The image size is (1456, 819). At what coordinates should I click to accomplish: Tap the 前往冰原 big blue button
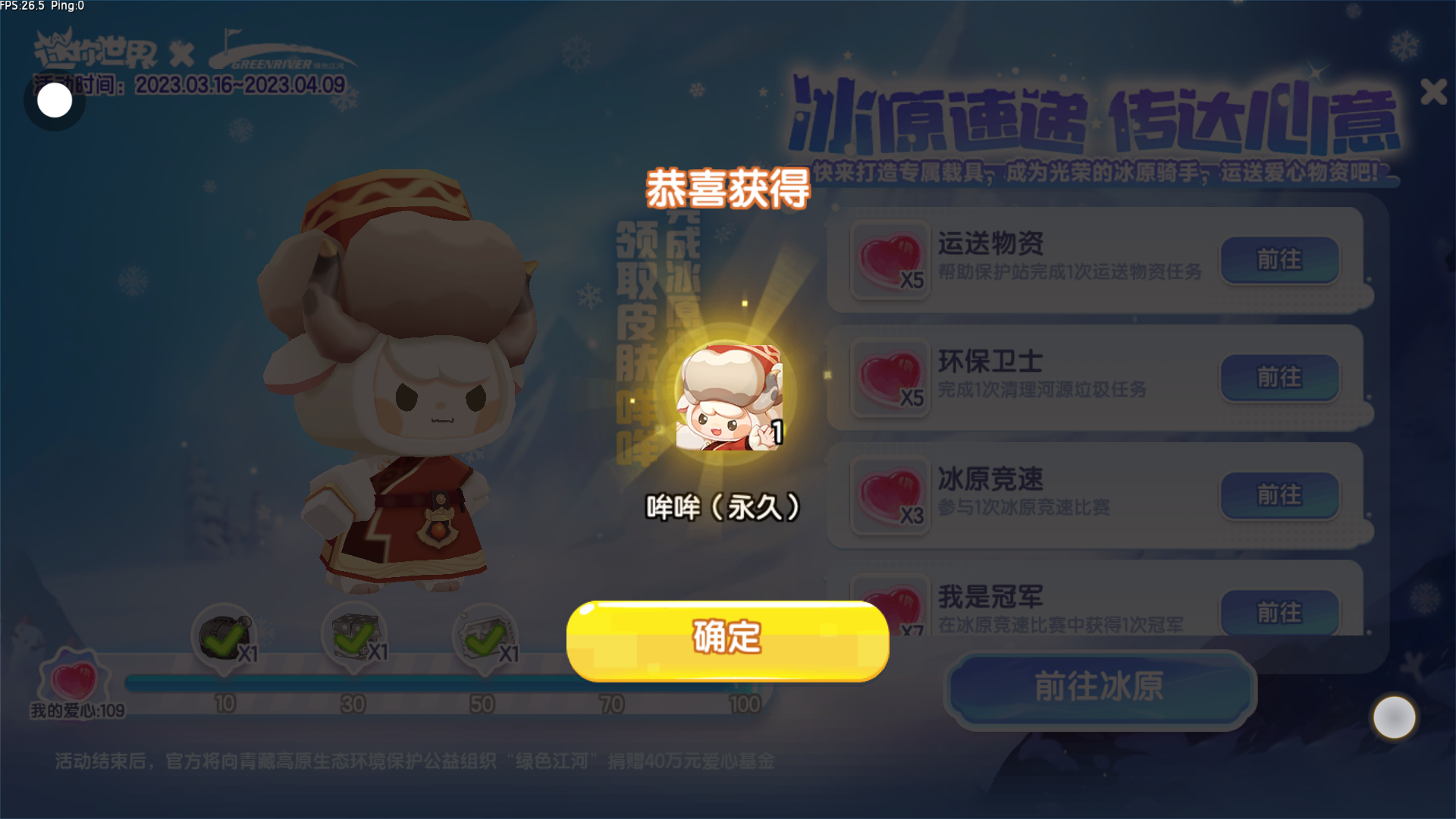pos(1099,688)
